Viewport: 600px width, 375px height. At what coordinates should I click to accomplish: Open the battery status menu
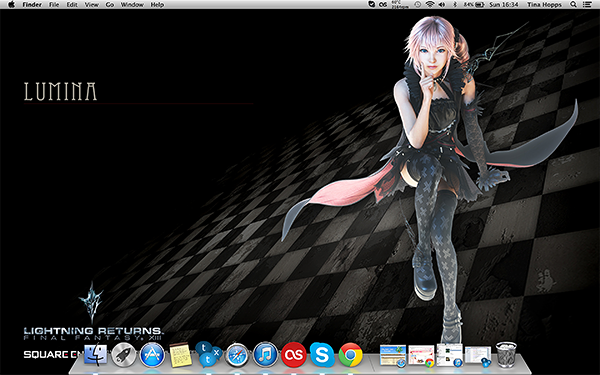coord(474,5)
